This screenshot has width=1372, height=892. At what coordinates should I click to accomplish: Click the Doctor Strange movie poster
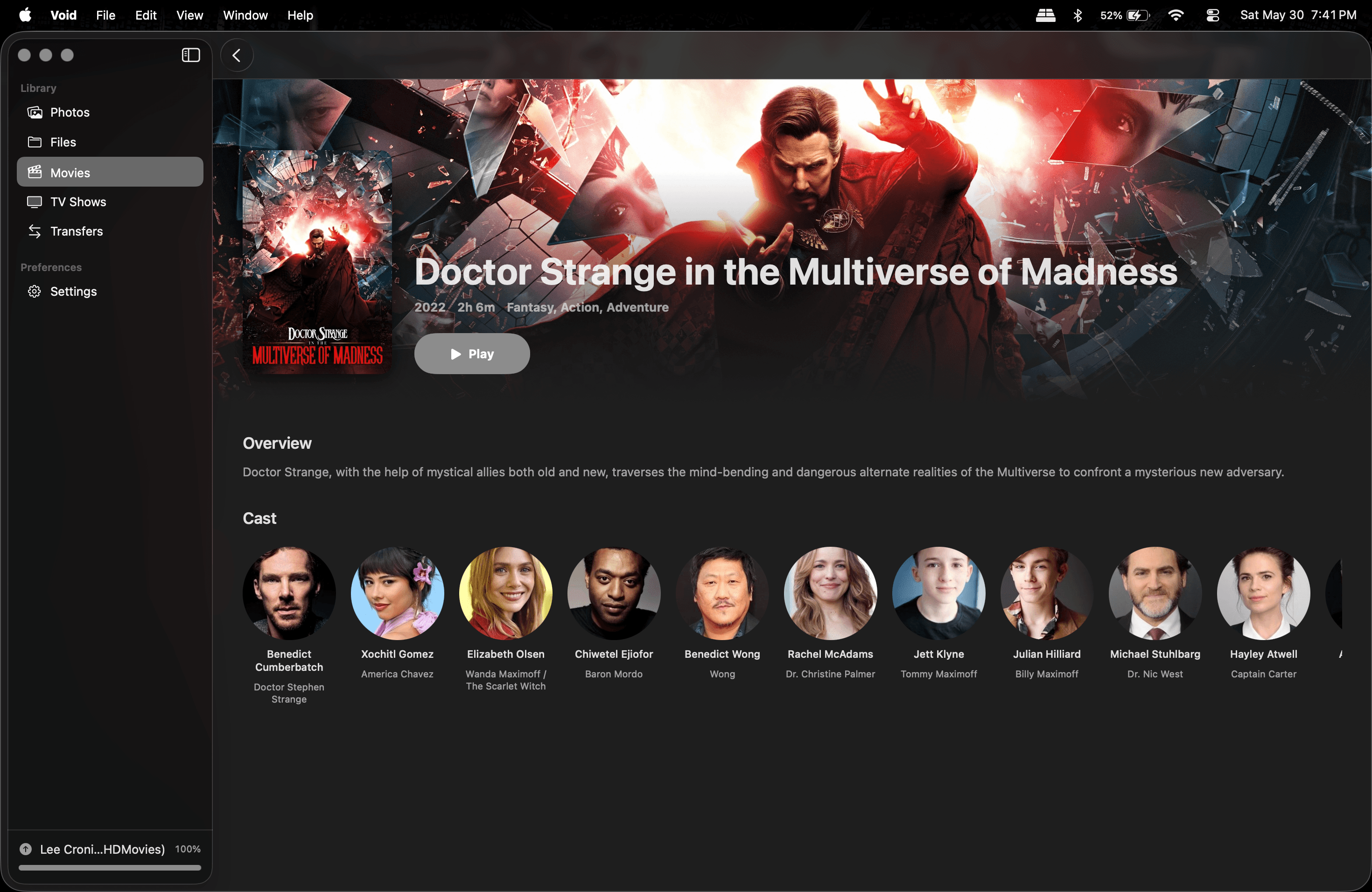[x=318, y=262]
